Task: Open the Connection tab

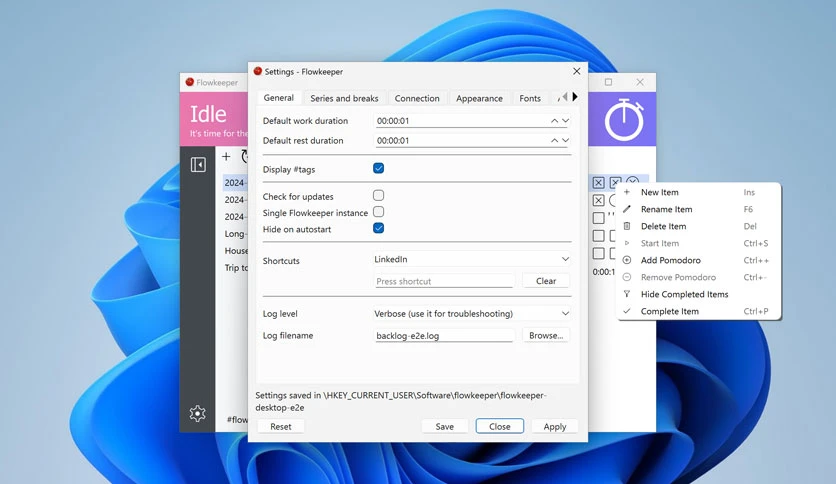Action: (x=417, y=99)
